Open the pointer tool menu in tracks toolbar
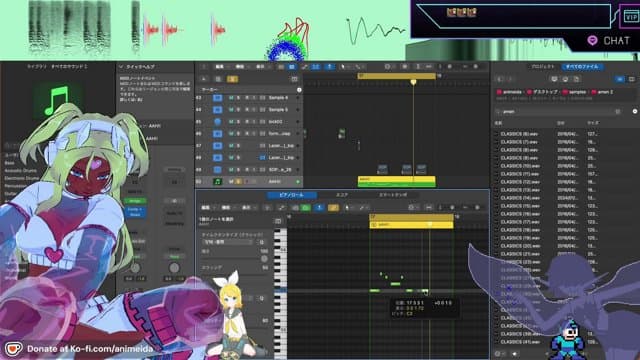Screen dimensions: 640x360 pyautogui.click(x=344, y=67)
